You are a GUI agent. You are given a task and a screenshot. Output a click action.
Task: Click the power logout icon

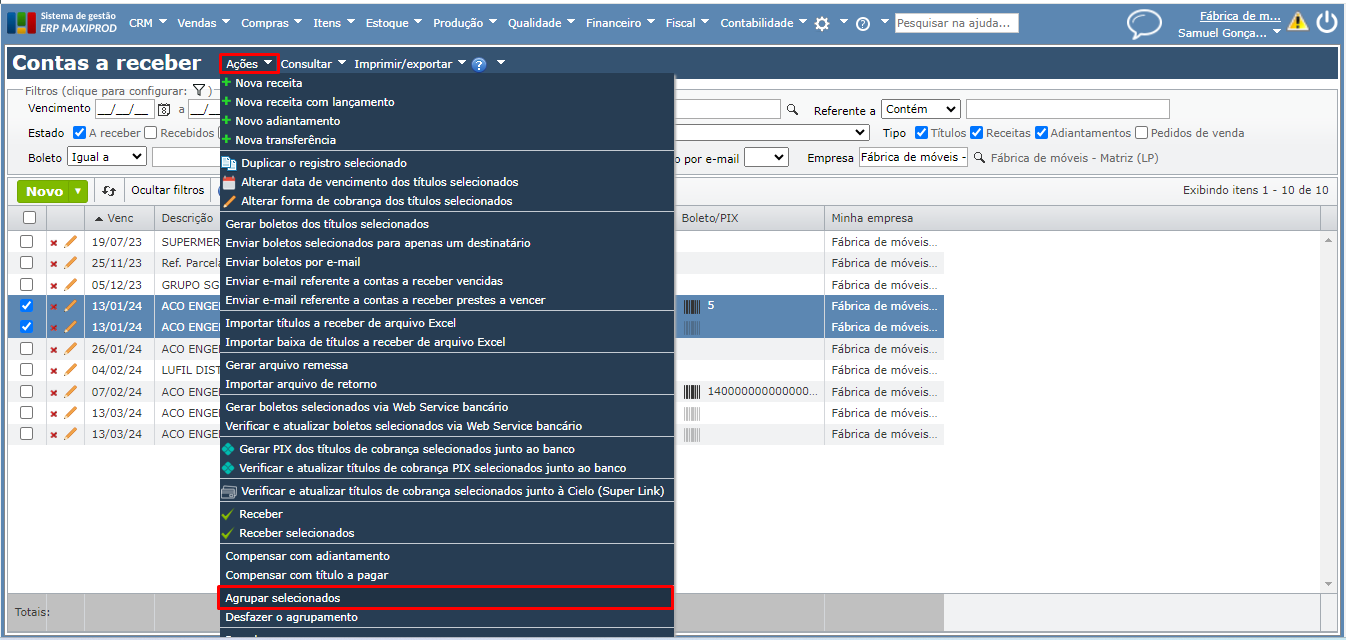tap(1326, 22)
